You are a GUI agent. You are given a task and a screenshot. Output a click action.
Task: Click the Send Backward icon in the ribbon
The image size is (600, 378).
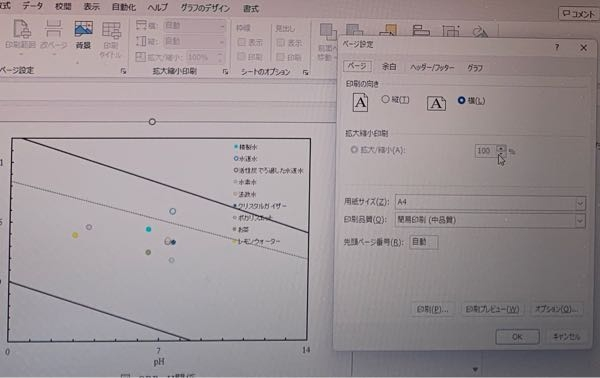click(x=354, y=30)
